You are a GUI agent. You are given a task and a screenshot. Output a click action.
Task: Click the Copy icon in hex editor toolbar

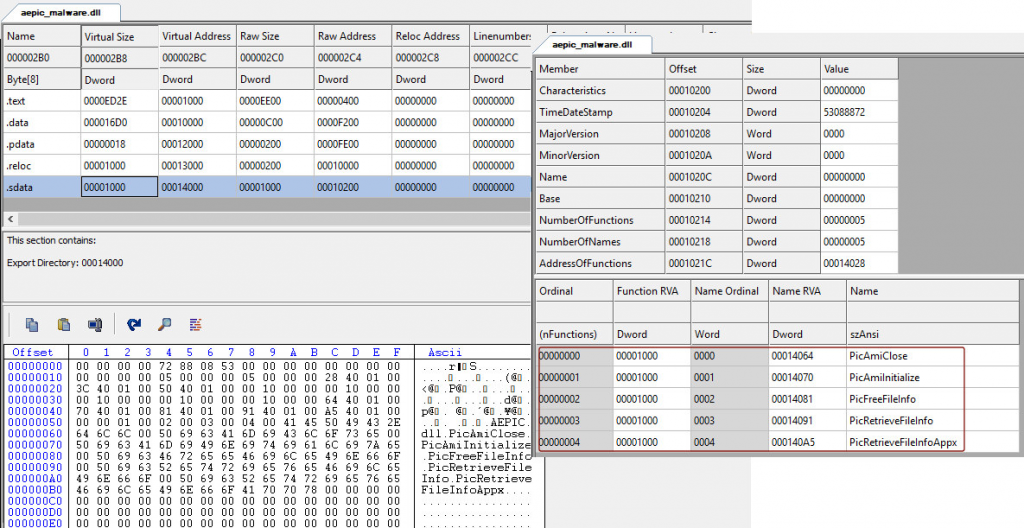point(33,324)
